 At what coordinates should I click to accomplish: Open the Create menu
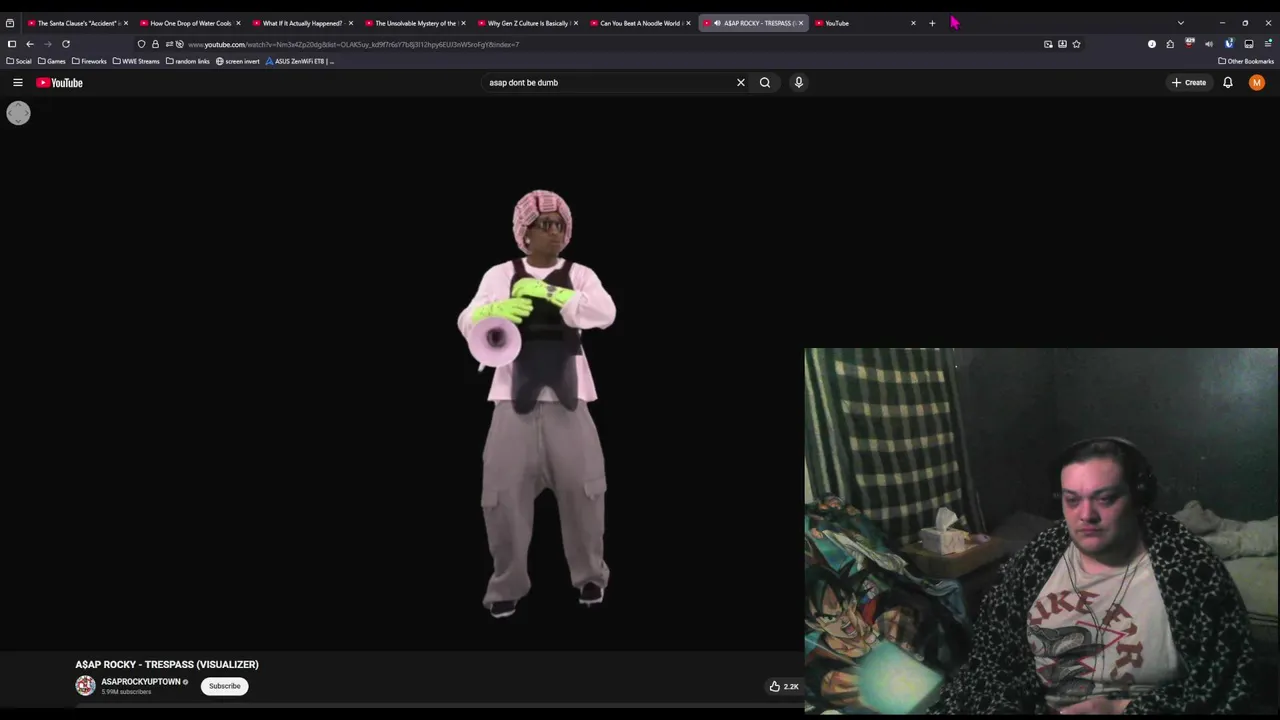pos(1189,83)
